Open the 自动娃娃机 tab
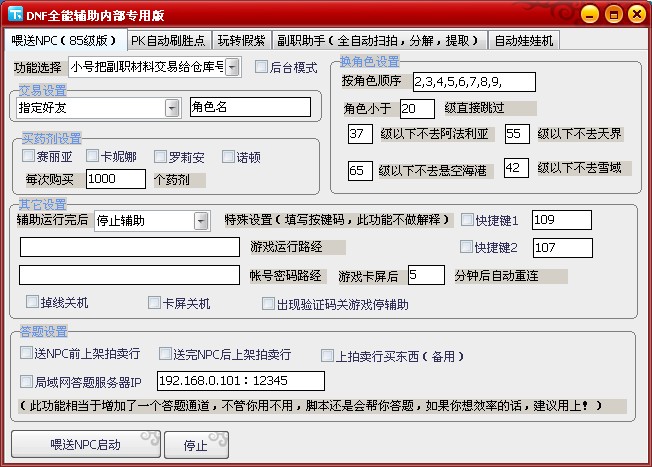652x467 pixels. coord(523,41)
